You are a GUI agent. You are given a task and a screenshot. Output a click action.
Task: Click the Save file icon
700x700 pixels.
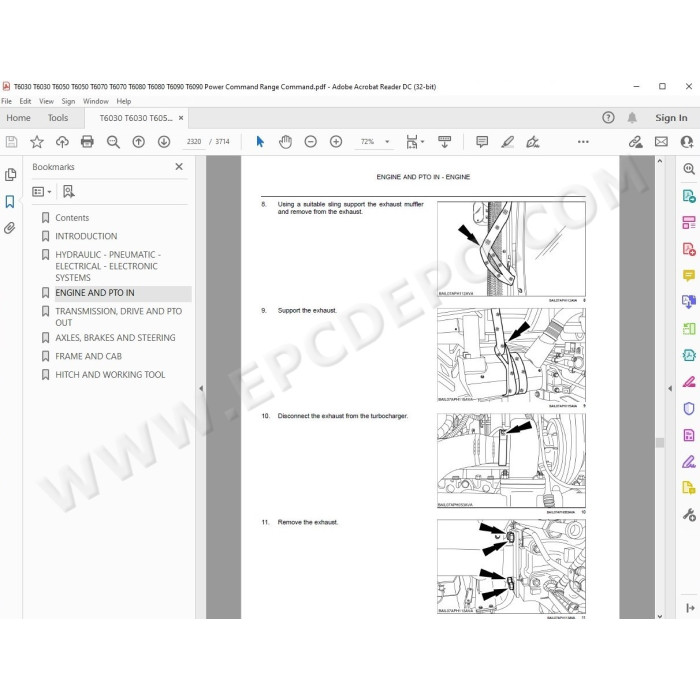(x=11, y=142)
